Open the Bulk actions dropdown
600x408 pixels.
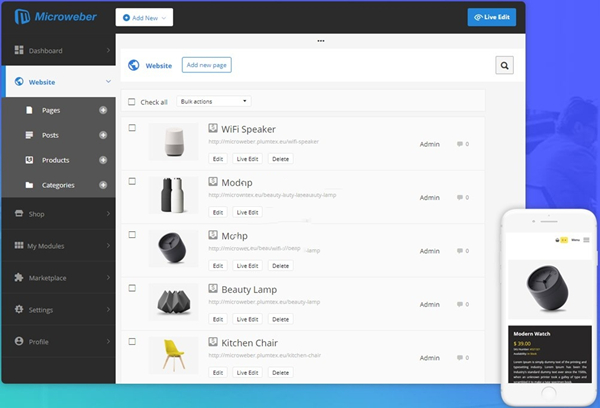tap(213, 102)
